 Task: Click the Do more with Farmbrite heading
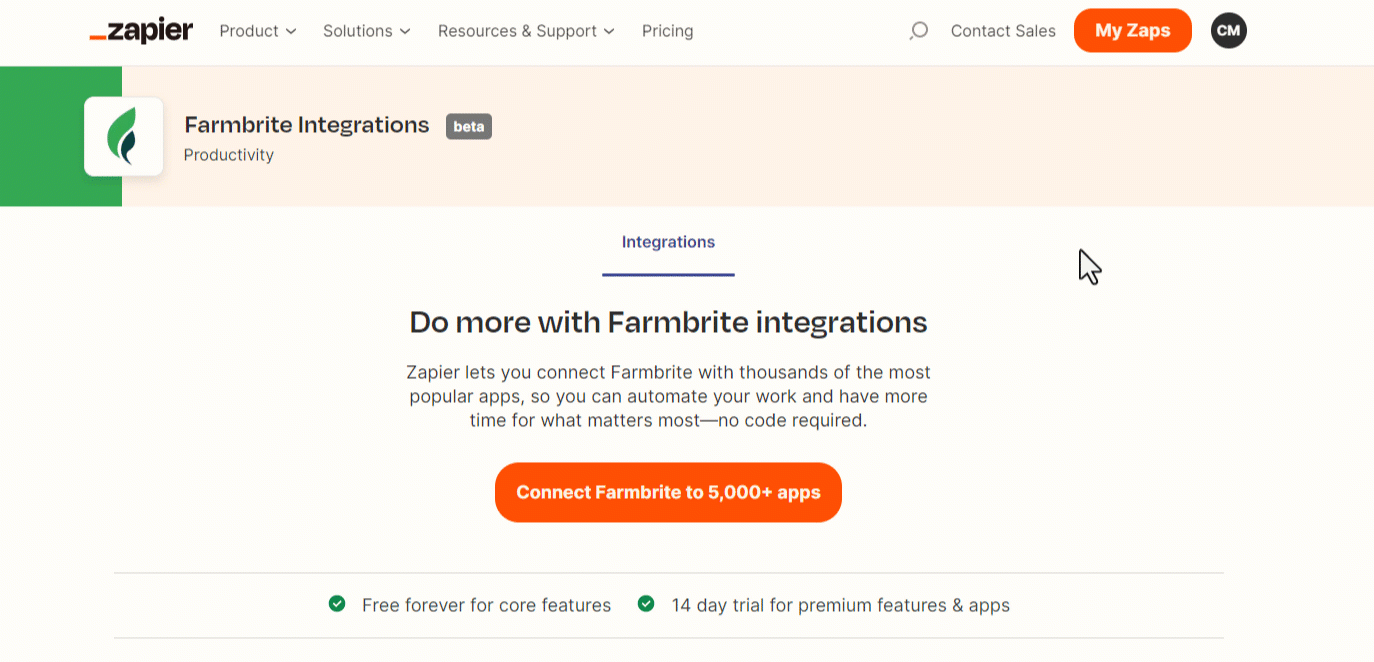pos(668,322)
